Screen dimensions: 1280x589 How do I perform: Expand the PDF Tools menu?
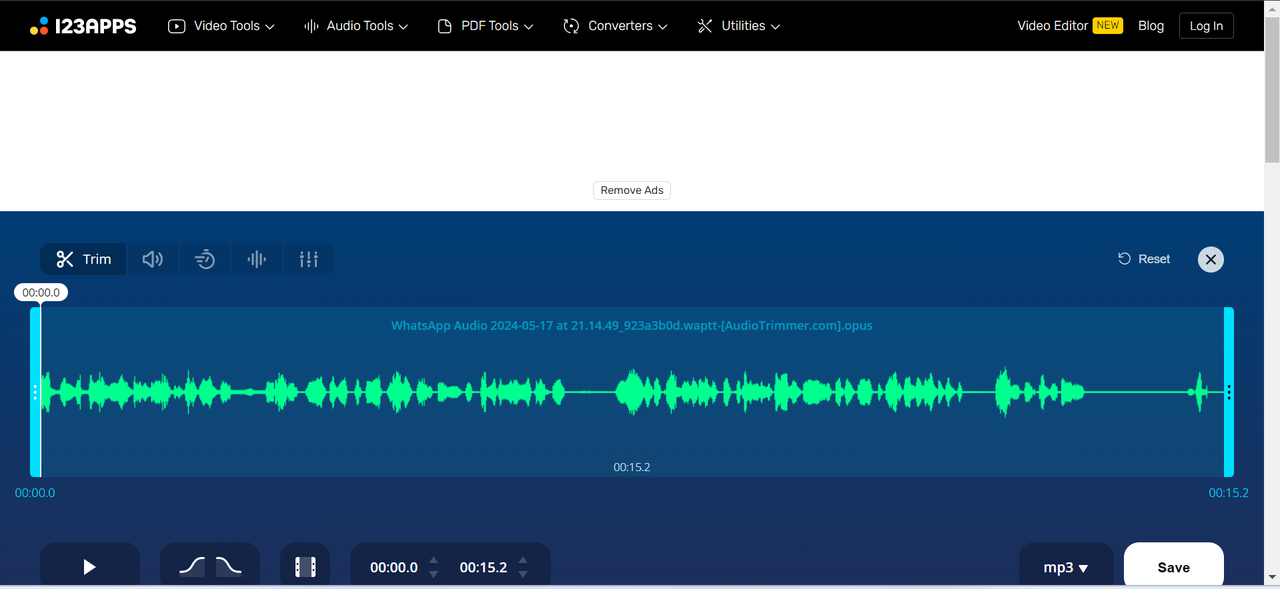pos(485,26)
